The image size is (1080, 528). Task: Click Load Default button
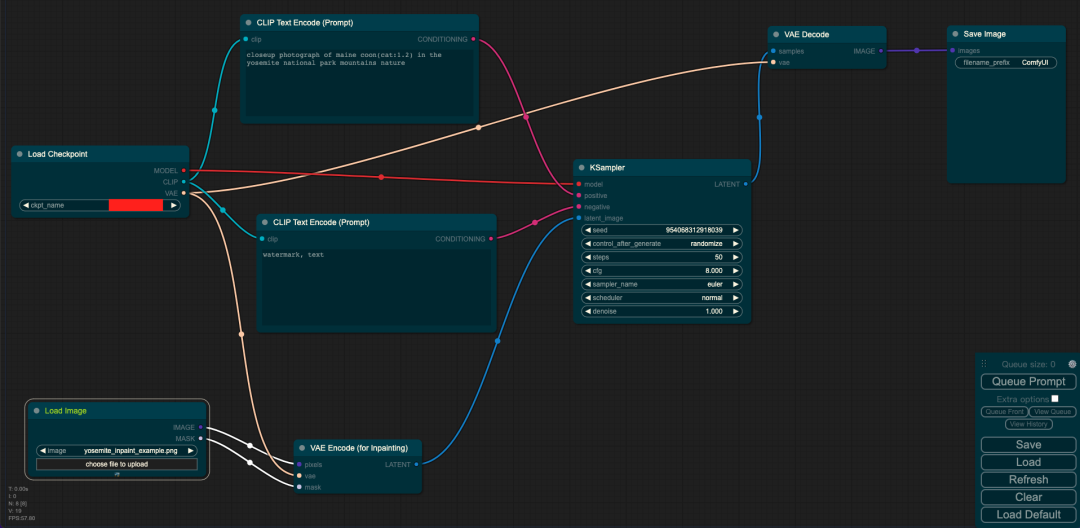(x=1028, y=514)
